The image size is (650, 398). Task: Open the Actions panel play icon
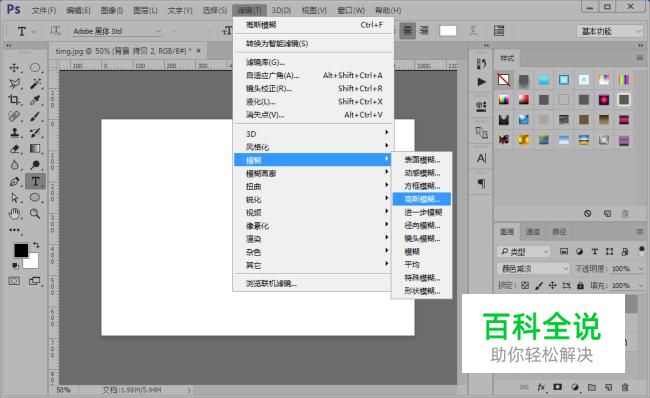tap(481, 82)
